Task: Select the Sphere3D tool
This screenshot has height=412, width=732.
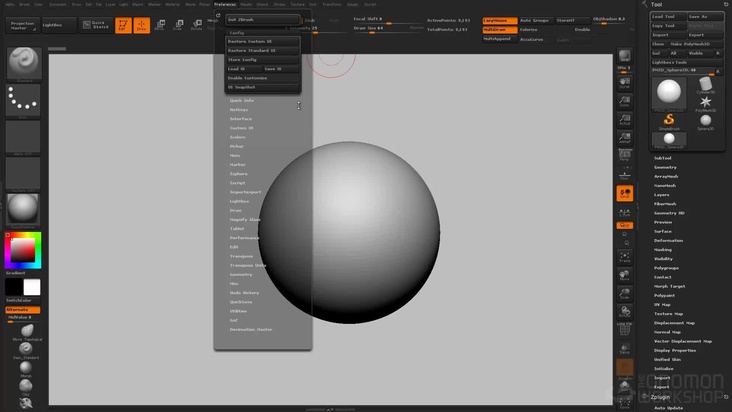Action: (705, 121)
